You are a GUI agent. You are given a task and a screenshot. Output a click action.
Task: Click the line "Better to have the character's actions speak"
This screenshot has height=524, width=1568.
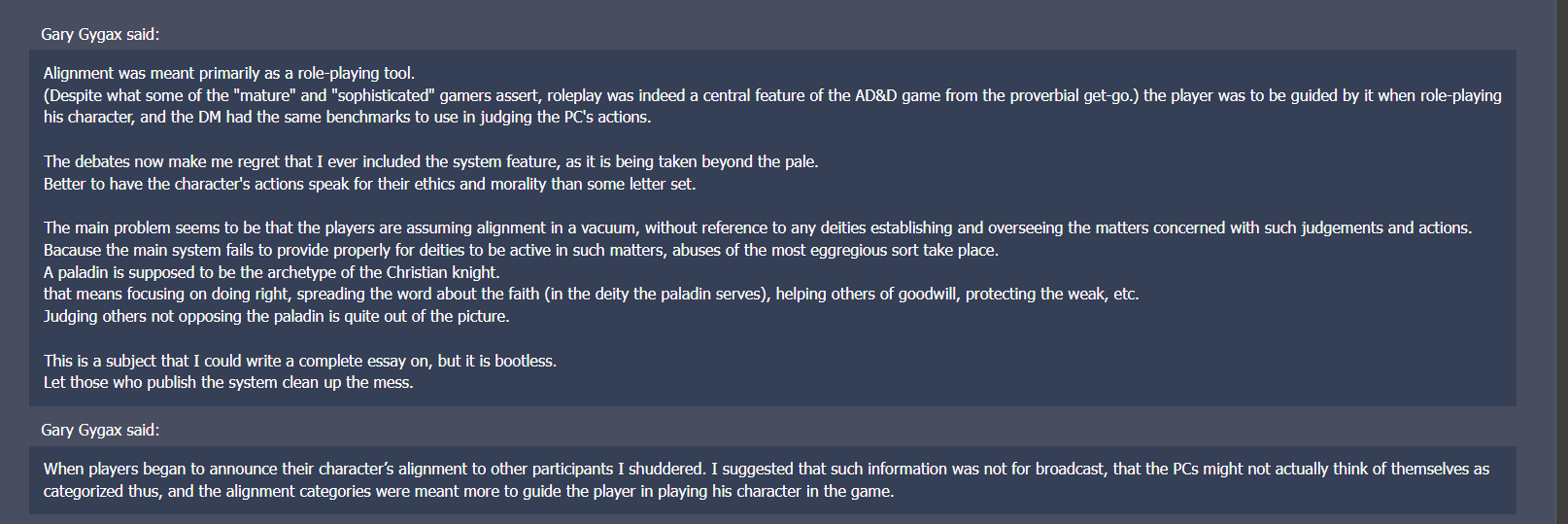(369, 184)
